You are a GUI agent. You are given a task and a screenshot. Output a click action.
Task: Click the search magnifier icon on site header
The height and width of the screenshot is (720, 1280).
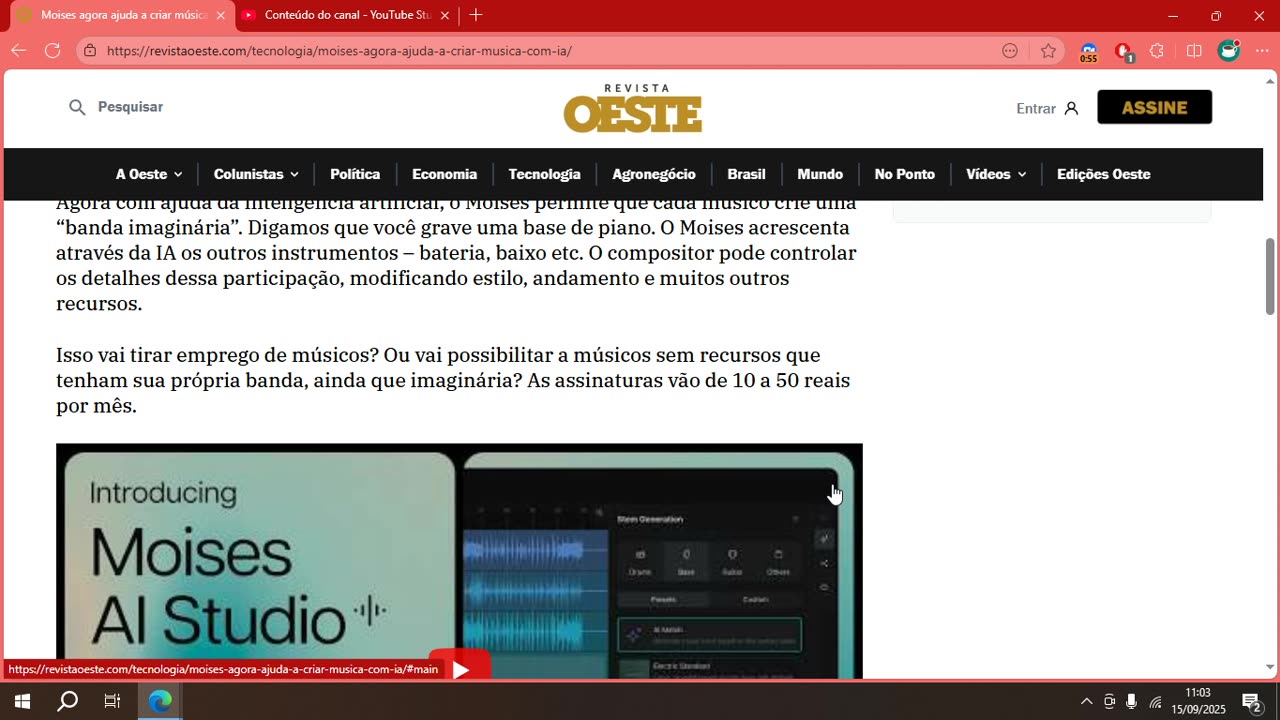77,107
